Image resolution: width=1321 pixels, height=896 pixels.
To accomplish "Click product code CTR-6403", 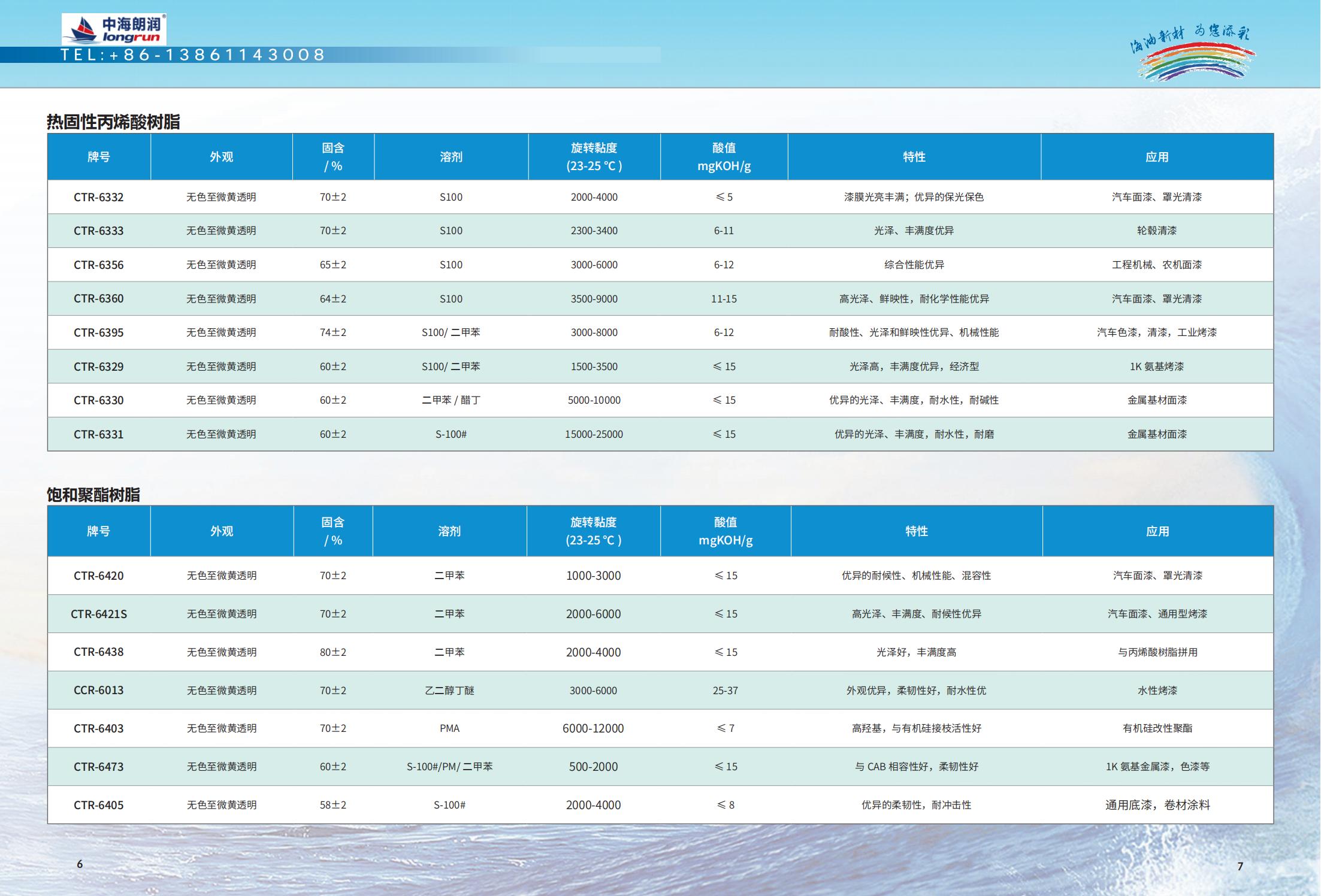I will (99, 728).
